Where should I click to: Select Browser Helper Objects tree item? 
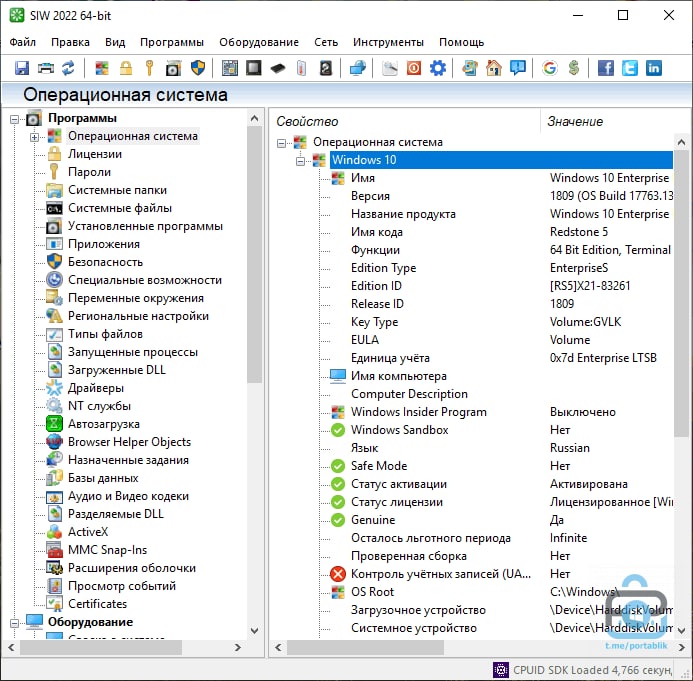(129, 442)
